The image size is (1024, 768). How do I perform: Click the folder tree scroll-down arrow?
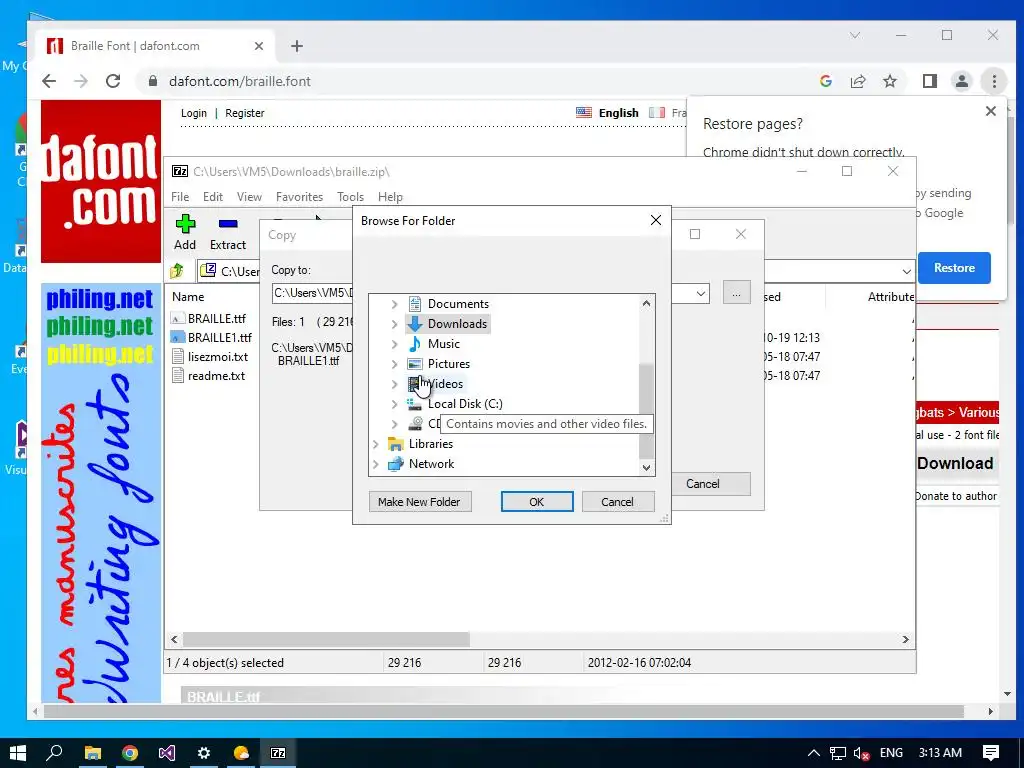pyautogui.click(x=646, y=468)
